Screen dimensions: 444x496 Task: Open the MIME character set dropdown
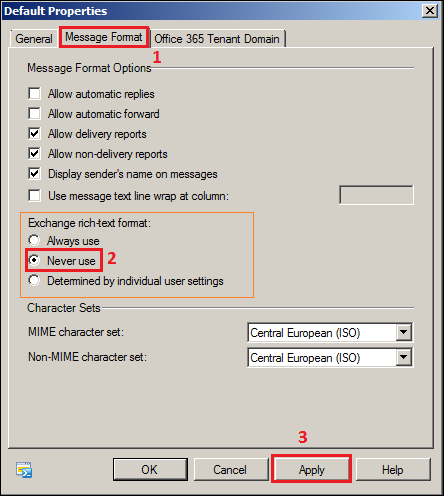point(404,332)
